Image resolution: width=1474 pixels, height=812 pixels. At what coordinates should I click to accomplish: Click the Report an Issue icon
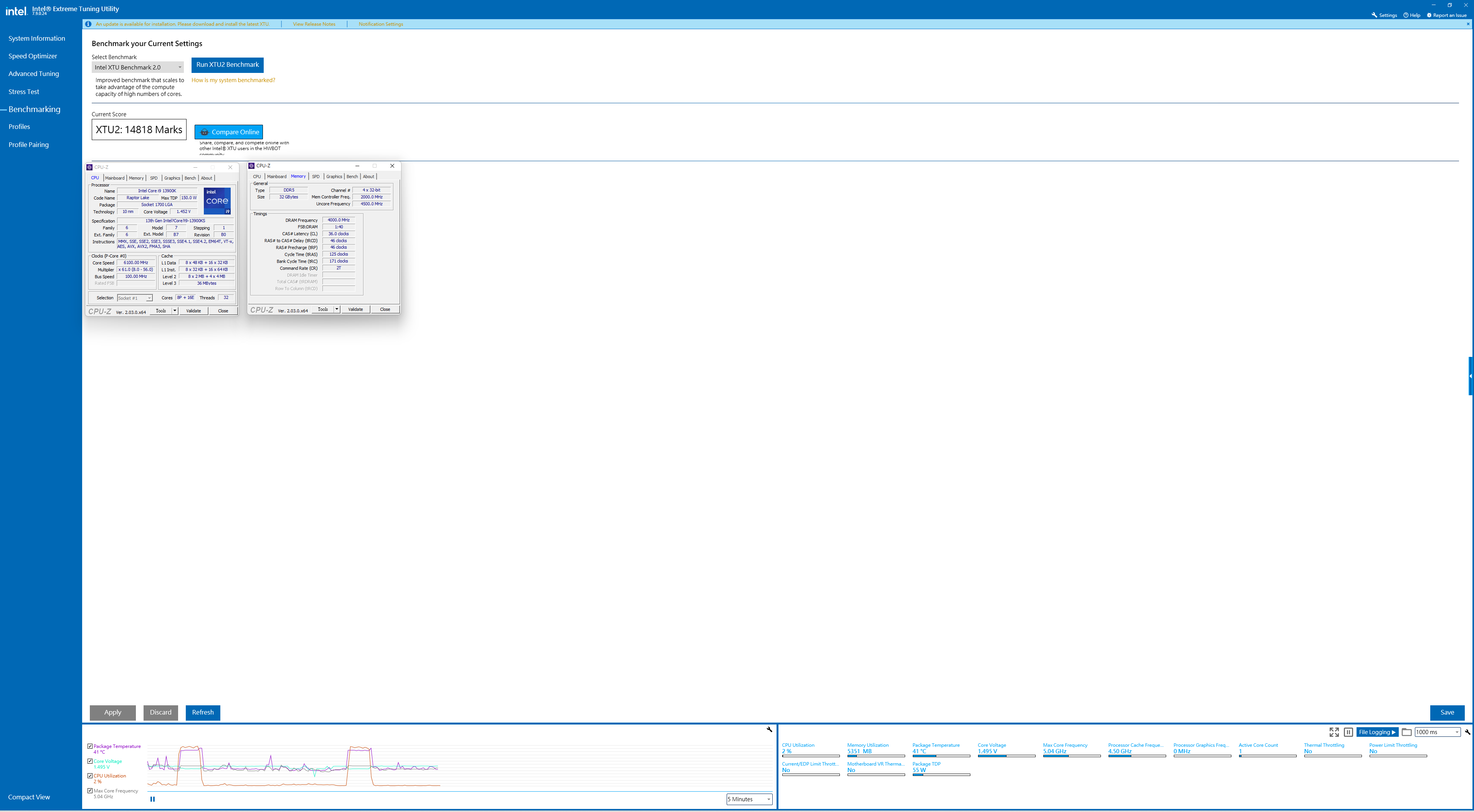pos(1429,15)
